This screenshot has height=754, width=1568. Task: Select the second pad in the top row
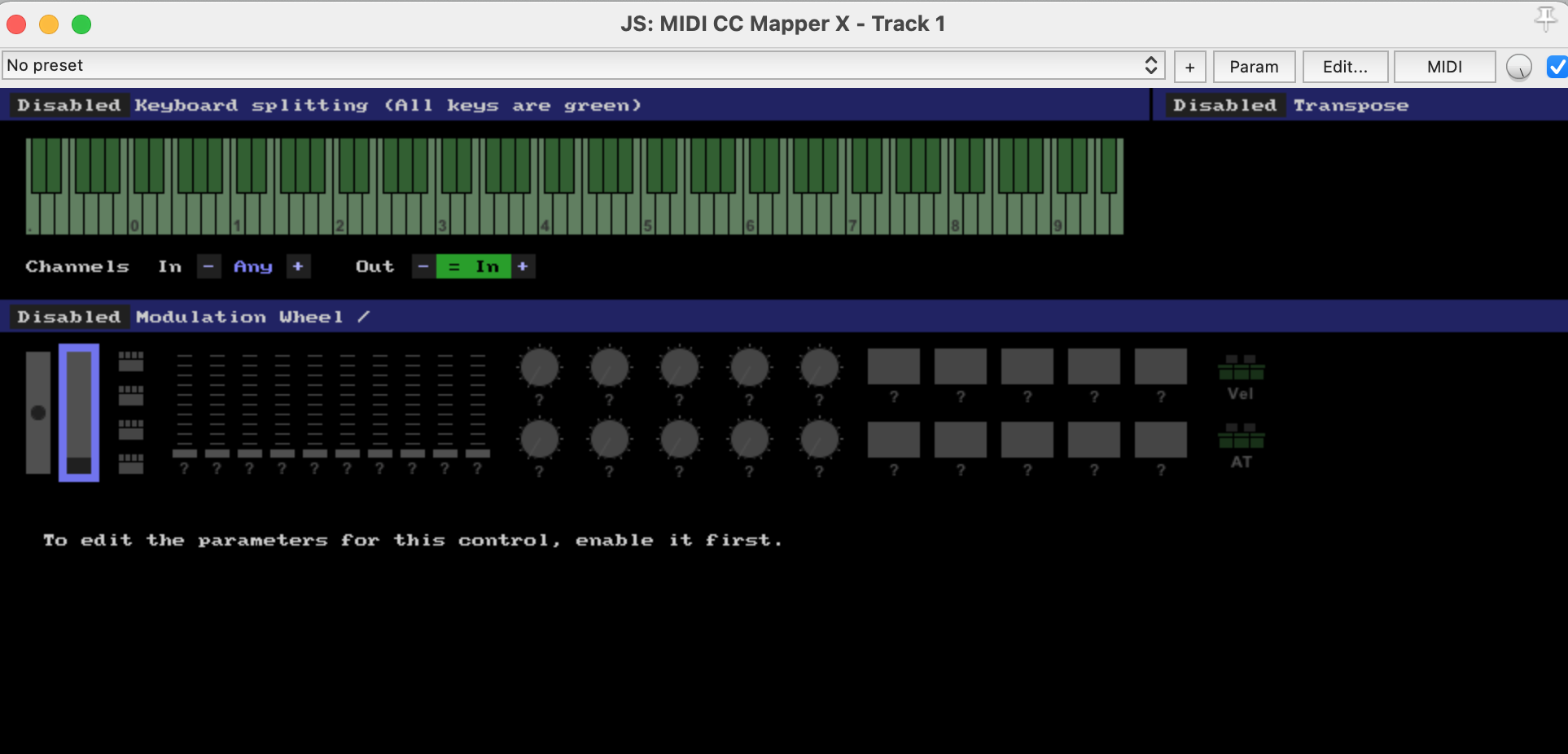pos(961,366)
